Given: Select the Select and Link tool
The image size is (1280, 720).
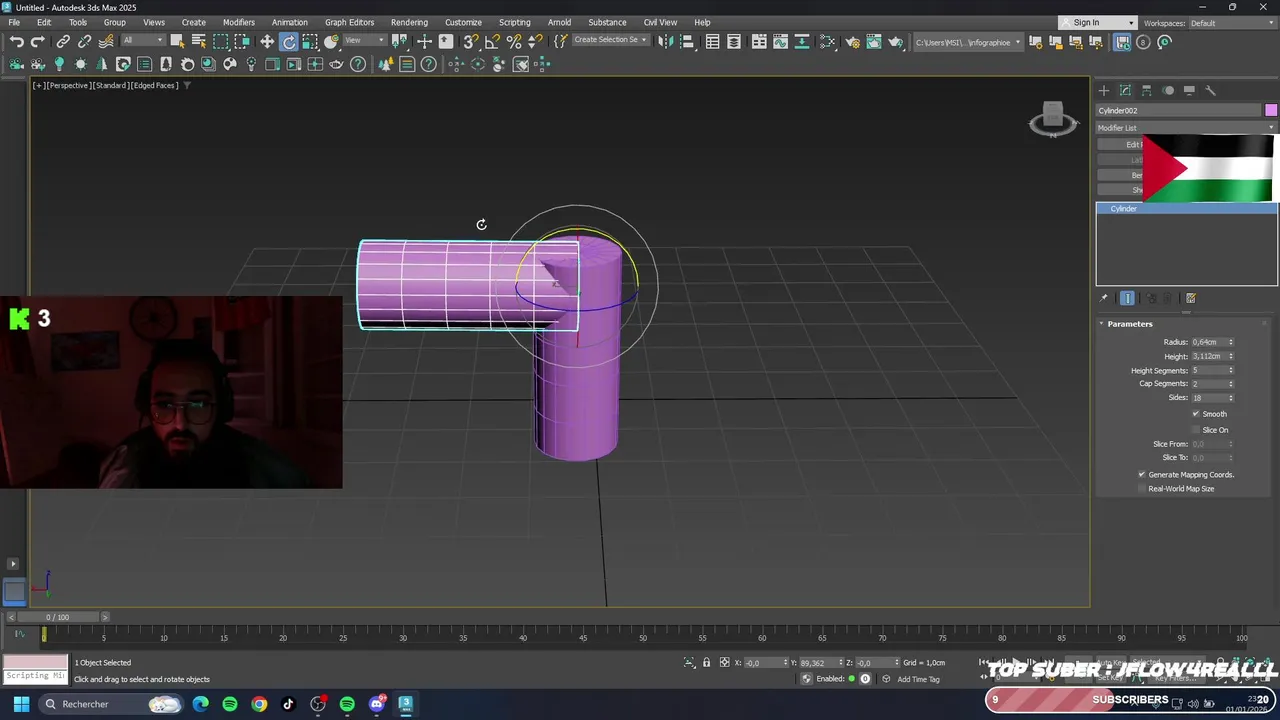Looking at the screenshot, I should [63, 41].
